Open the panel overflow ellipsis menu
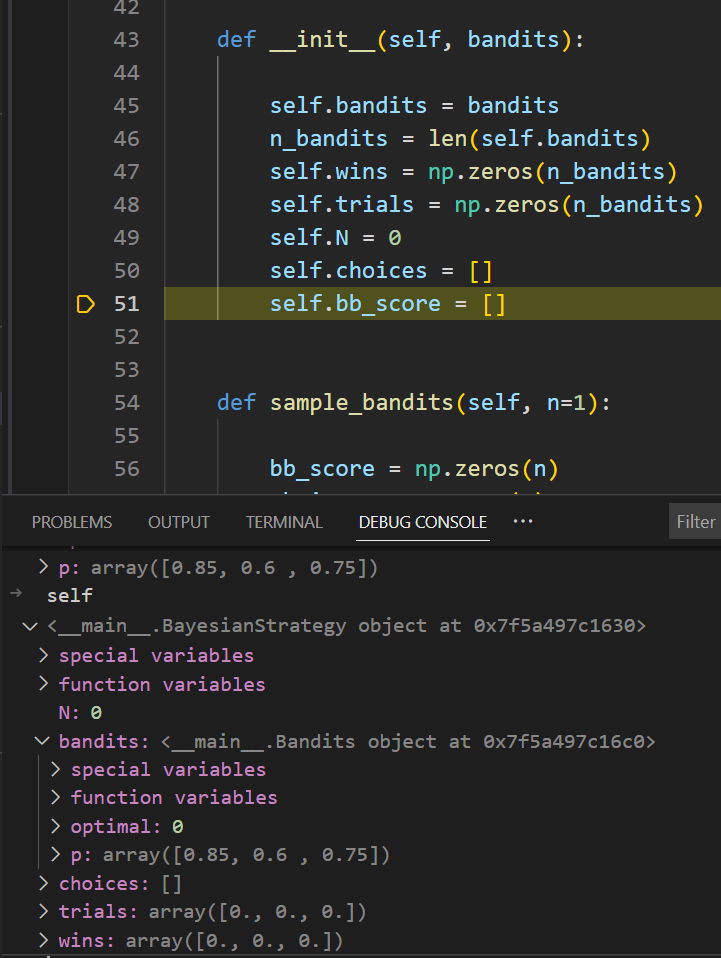This screenshot has width=721, height=958. [x=523, y=521]
